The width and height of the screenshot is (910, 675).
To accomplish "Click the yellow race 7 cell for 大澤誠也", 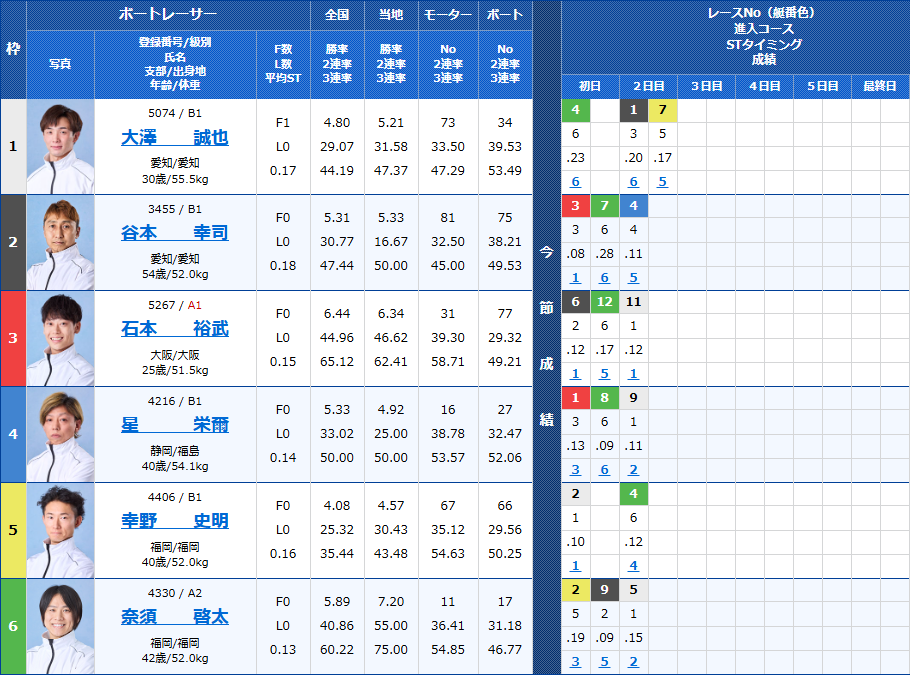I will [x=661, y=110].
